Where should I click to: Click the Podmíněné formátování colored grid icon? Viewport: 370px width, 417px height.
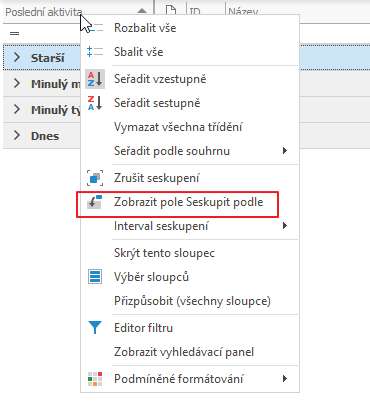tap(95, 379)
